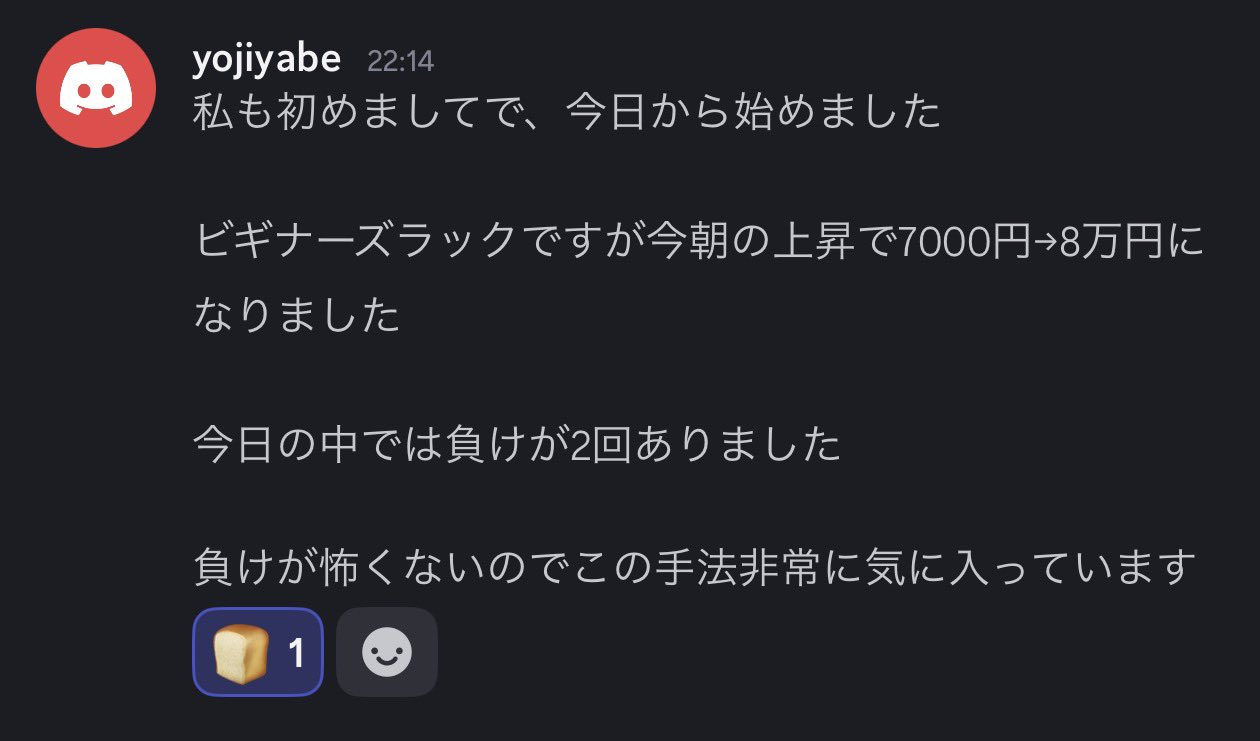The height and width of the screenshot is (741, 1260).
Task: Click the white Discord logo inside avatar
Action: click(x=96, y=89)
